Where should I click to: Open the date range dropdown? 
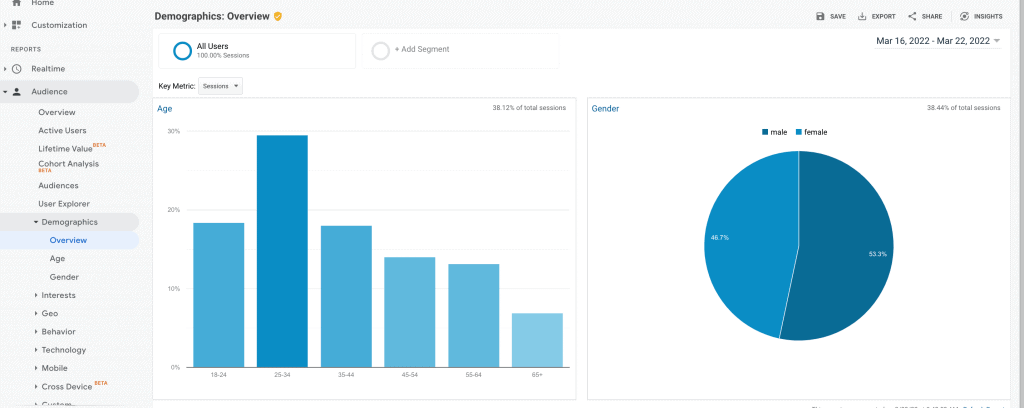click(938, 41)
